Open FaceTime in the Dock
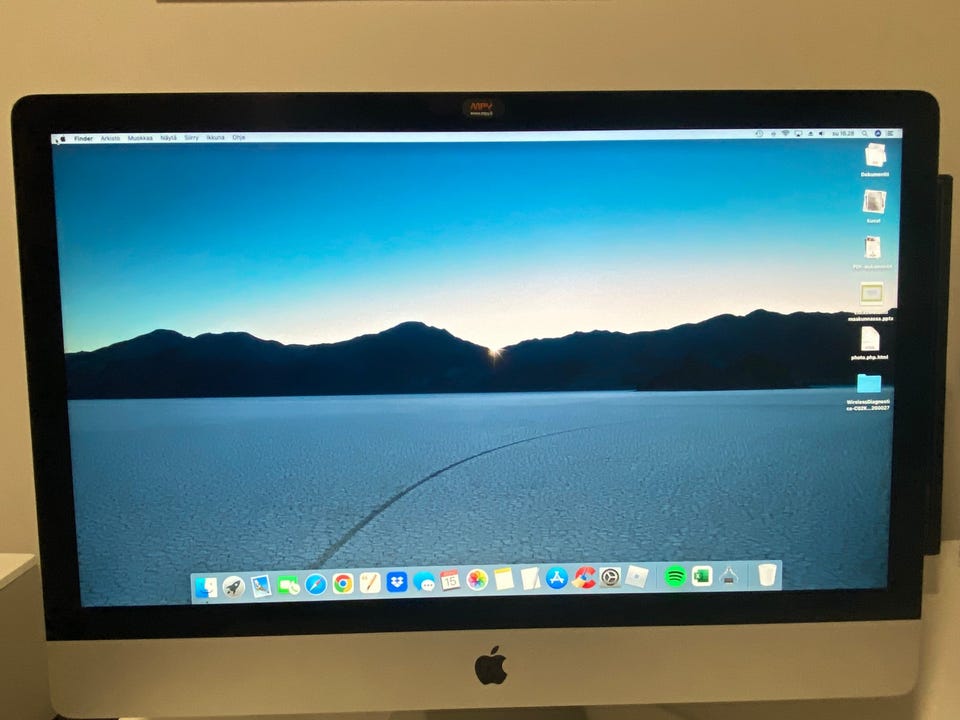The height and width of the screenshot is (720, 960). pyautogui.click(x=288, y=585)
